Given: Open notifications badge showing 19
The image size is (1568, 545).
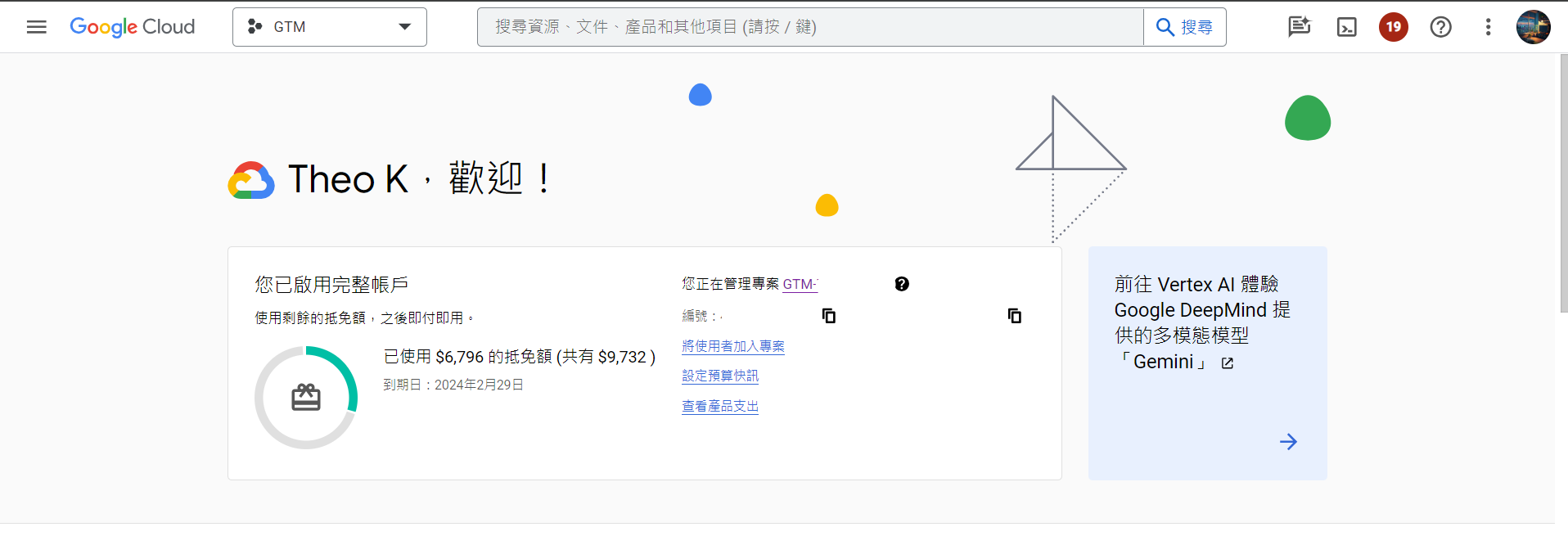Looking at the screenshot, I should pos(1394,27).
